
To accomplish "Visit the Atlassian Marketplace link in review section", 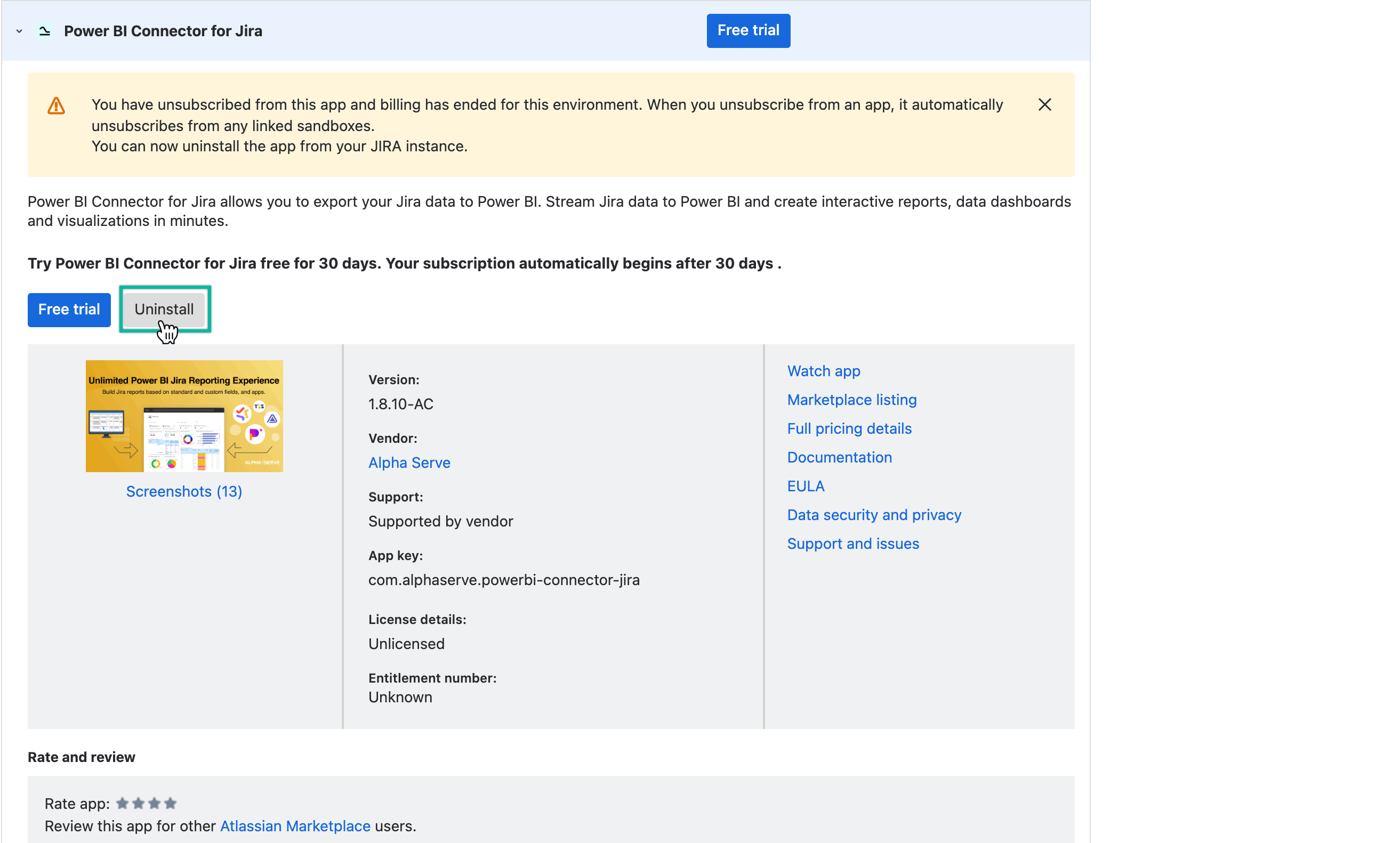I will pos(294,826).
